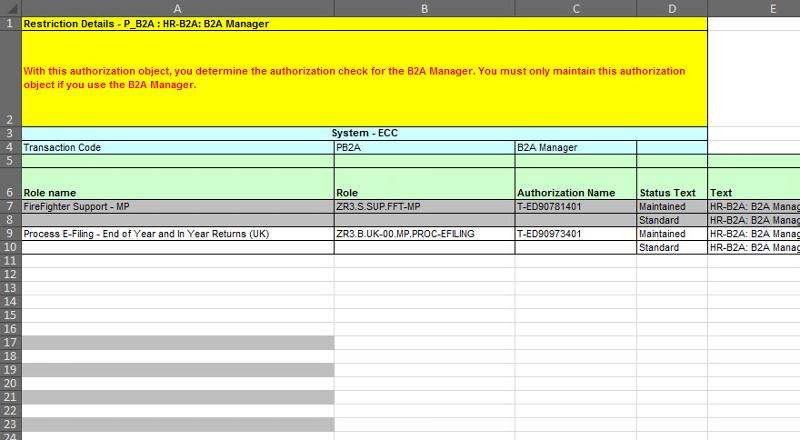Click the HR-B2A text cell in row 7
This screenshot has width=800, height=440.
[x=754, y=206]
